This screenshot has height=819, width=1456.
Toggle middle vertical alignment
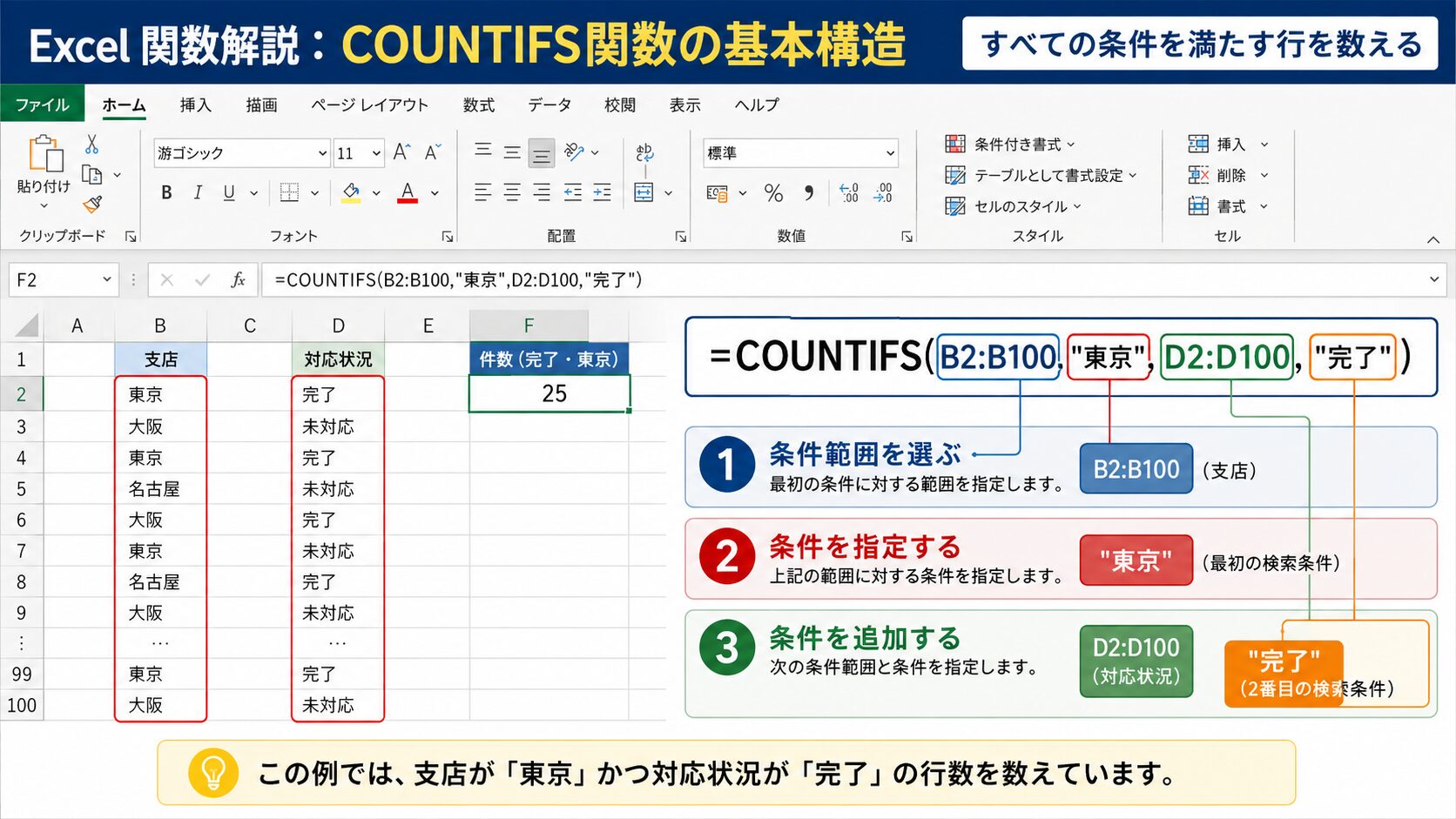tap(512, 152)
